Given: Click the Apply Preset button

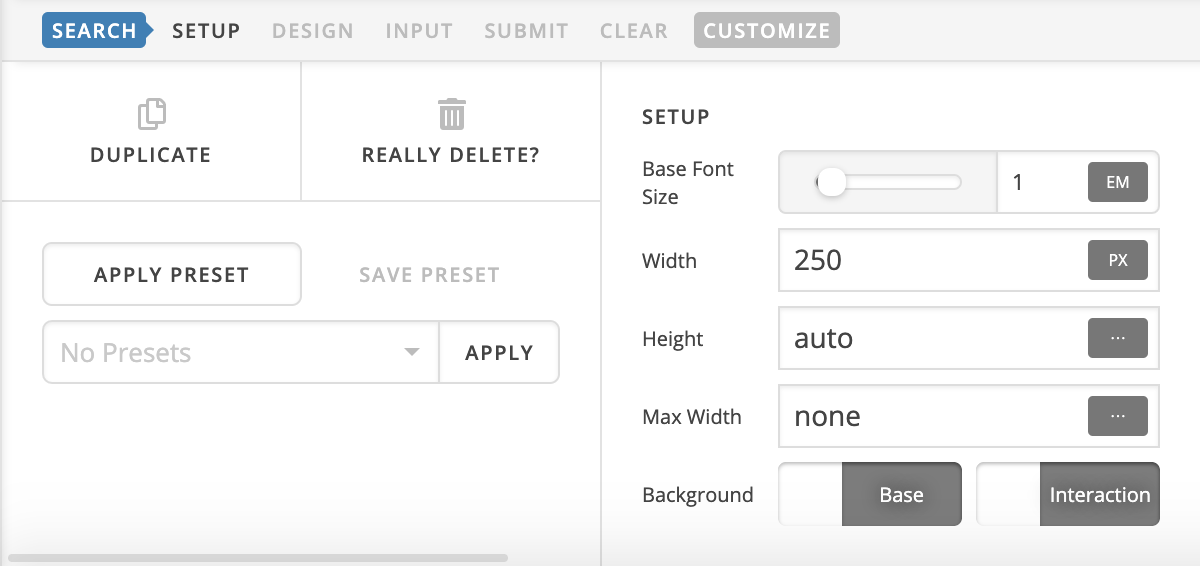Looking at the screenshot, I should tap(172, 274).
